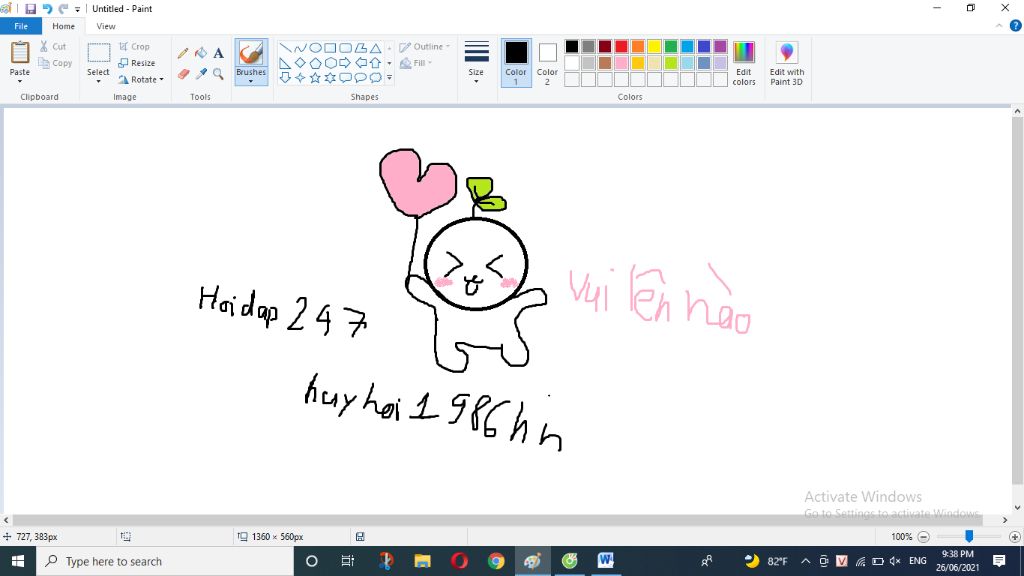Select the Fill with color bucket tool
This screenshot has height=576, width=1024.
200,54
